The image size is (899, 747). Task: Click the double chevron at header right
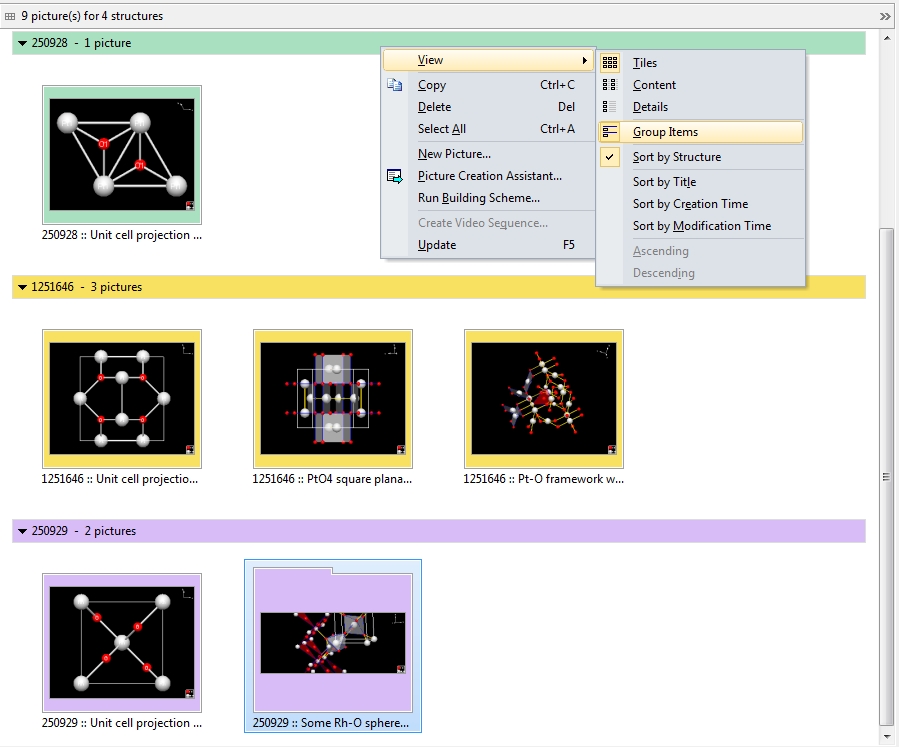[884, 16]
